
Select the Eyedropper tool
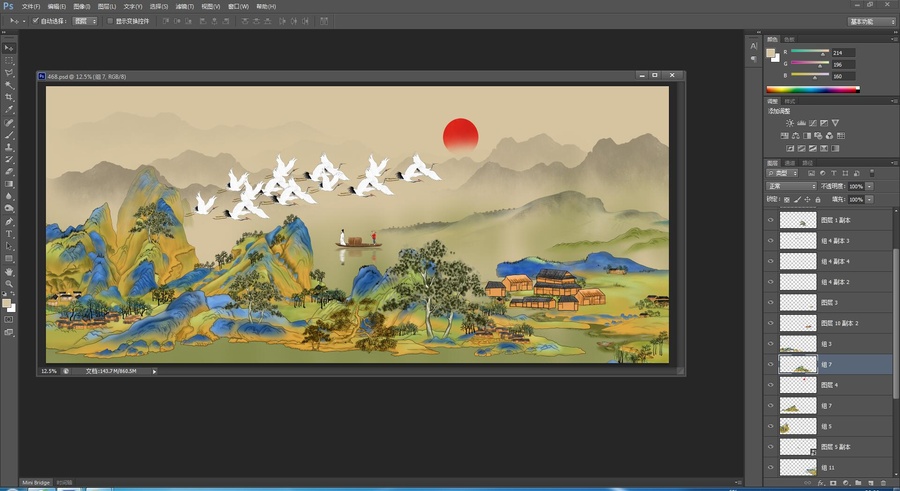click(9, 109)
